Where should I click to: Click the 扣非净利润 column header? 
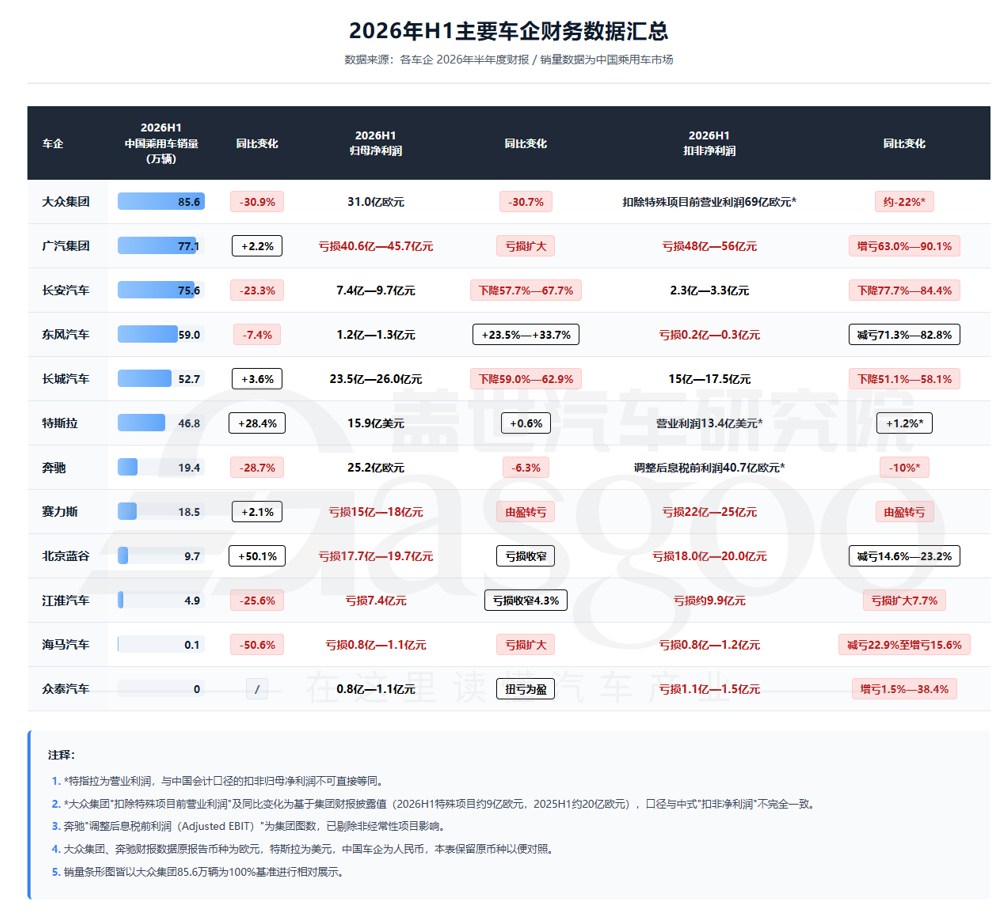tap(709, 143)
